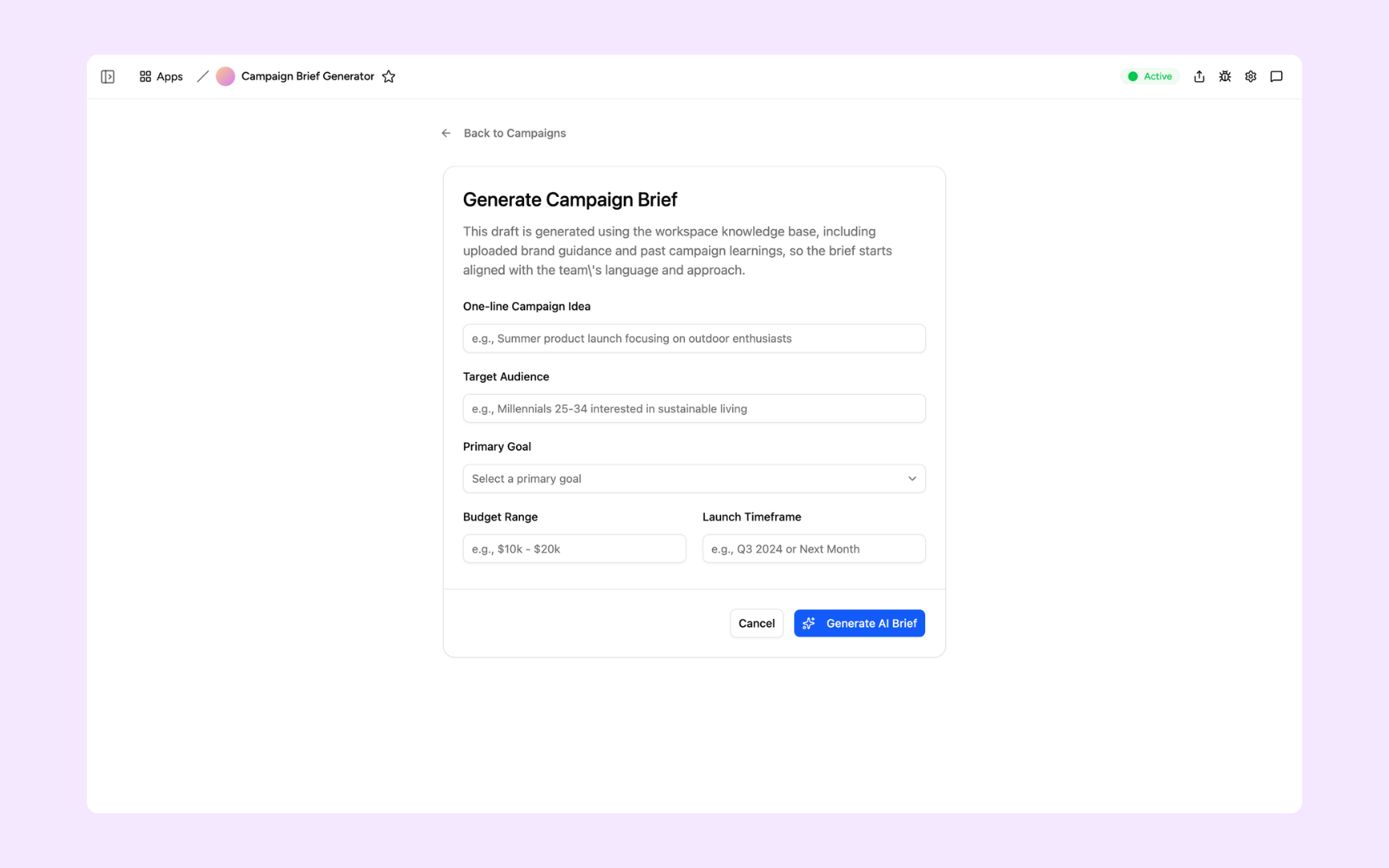Open the Primary Goal dropdown

point(694,479)
